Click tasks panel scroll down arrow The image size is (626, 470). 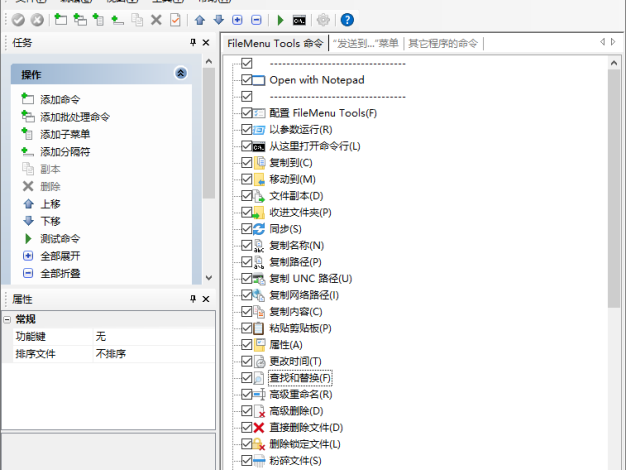pyautogui.click(x=208, y=278)
